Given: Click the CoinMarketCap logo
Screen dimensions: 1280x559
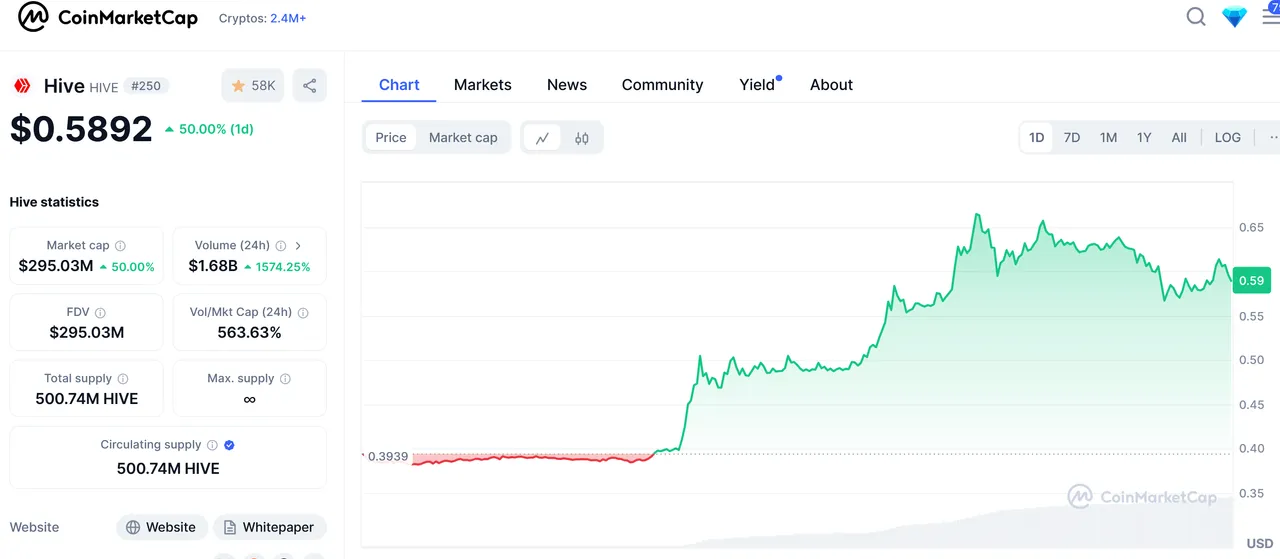Looking at the screenshot, I should point(108,17).
